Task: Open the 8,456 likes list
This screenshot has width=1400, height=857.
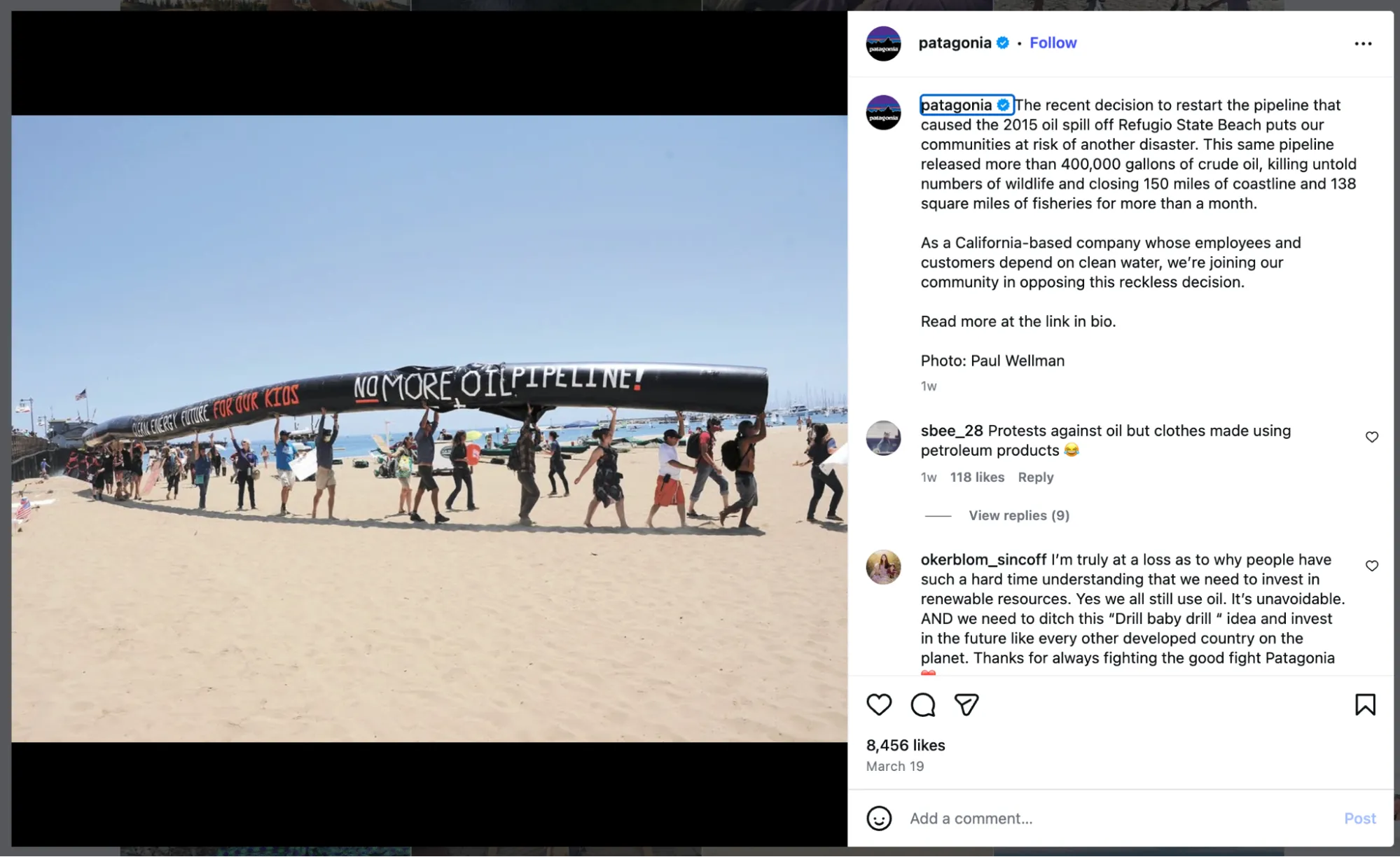Action: click(906, 745)
